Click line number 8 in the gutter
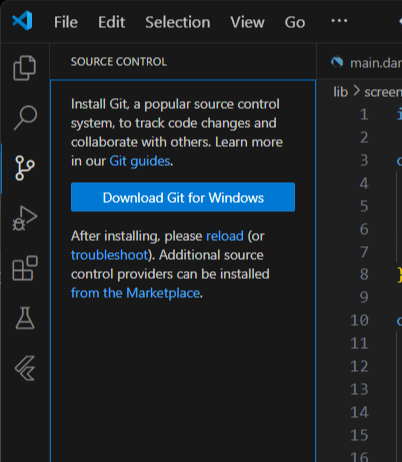 pyautogui.click(x=364, y=275)
